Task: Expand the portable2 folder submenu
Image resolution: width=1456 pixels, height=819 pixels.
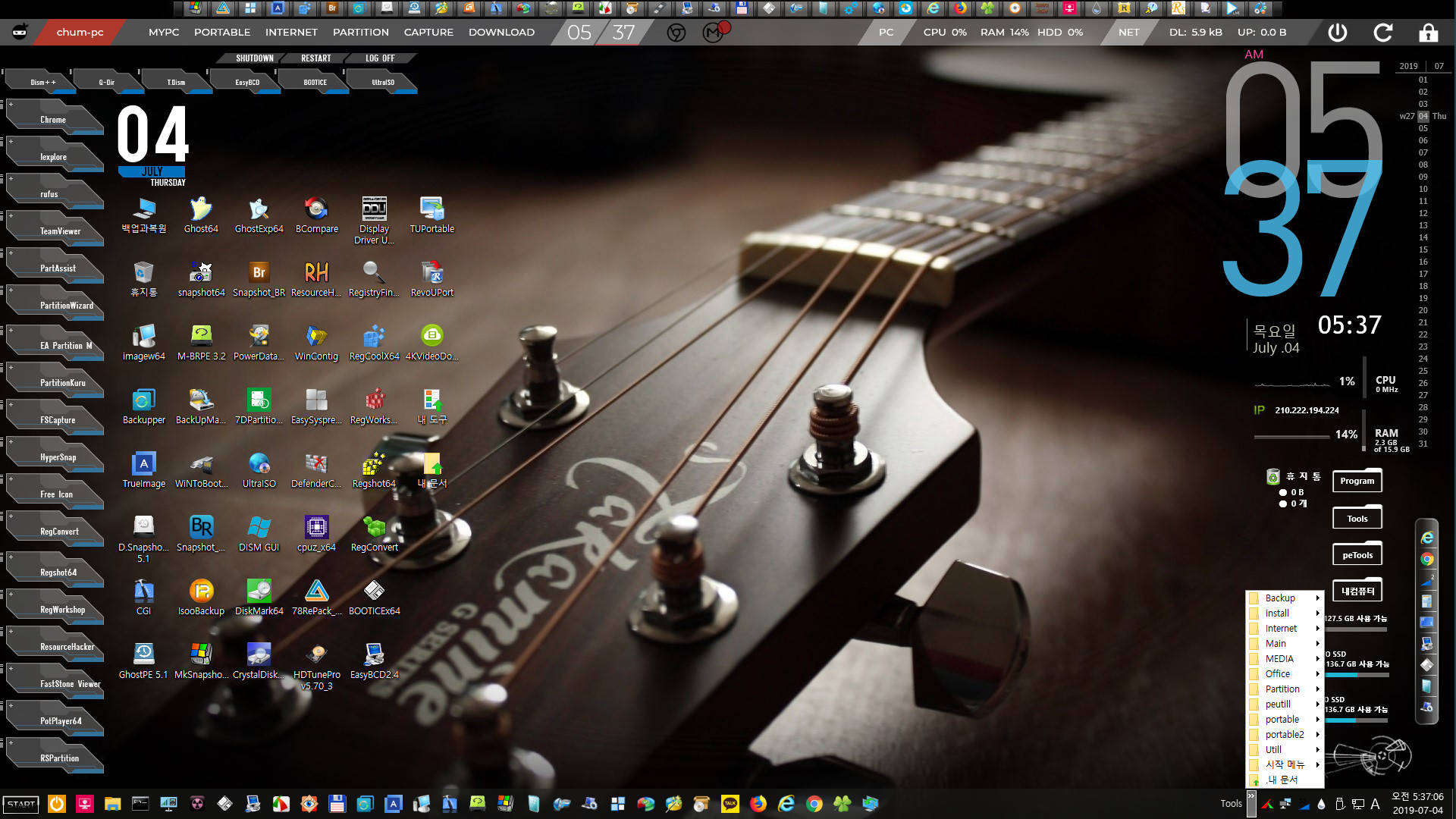Action: pos(1285,735)
